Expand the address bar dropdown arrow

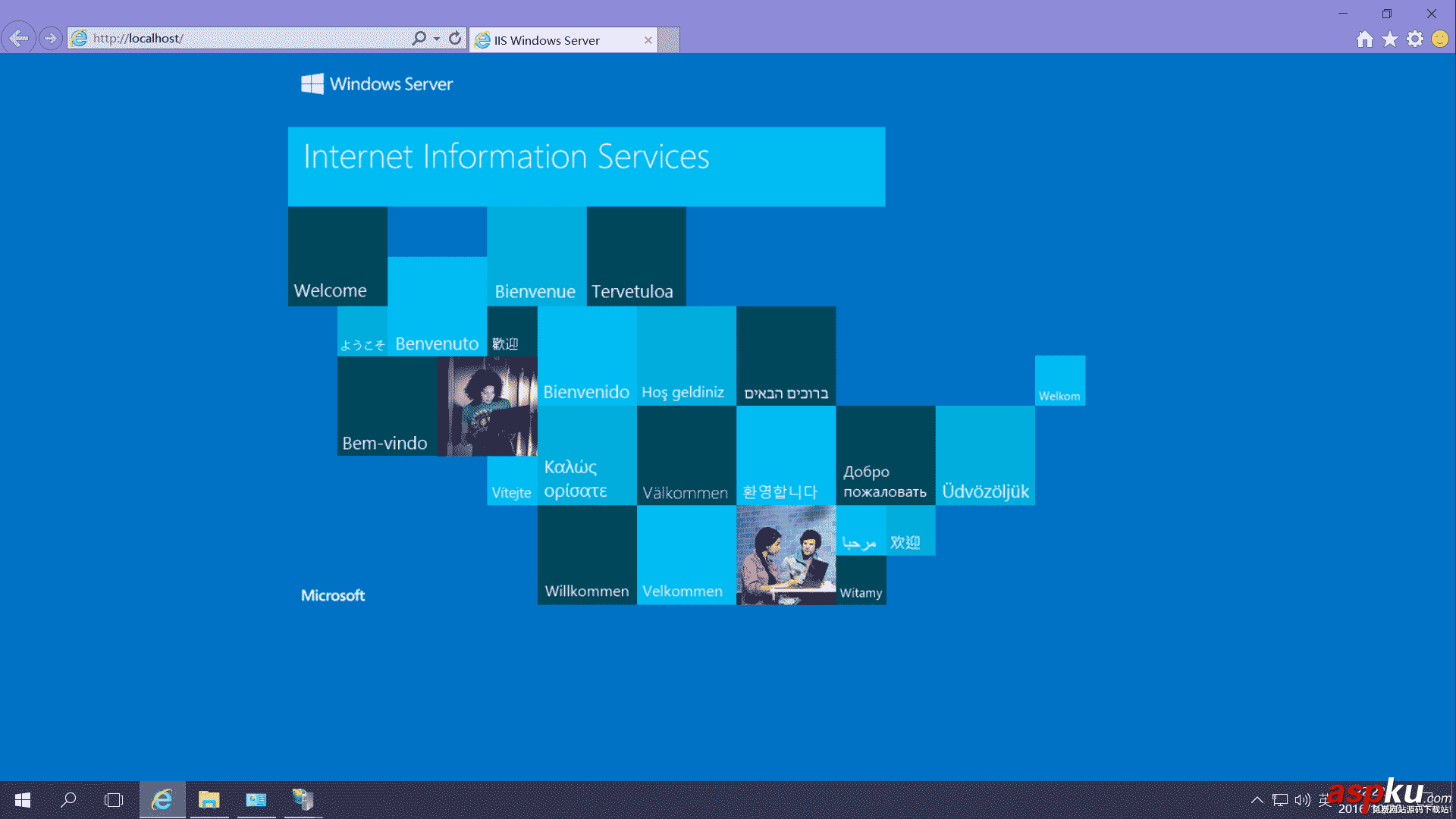(x=437, y=39)
